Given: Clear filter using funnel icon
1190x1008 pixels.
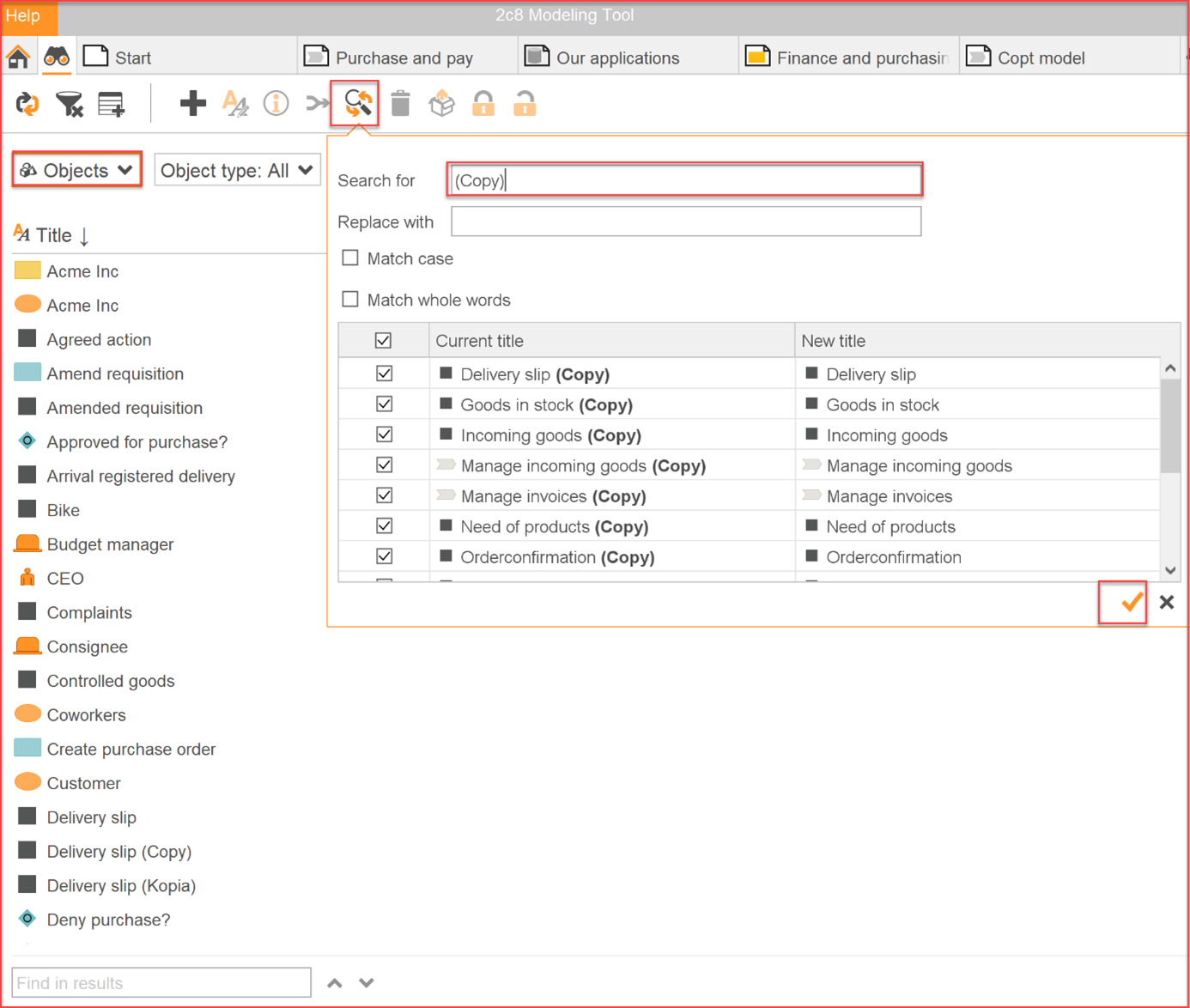Looking at the screenshot, I should pos(69,104).
